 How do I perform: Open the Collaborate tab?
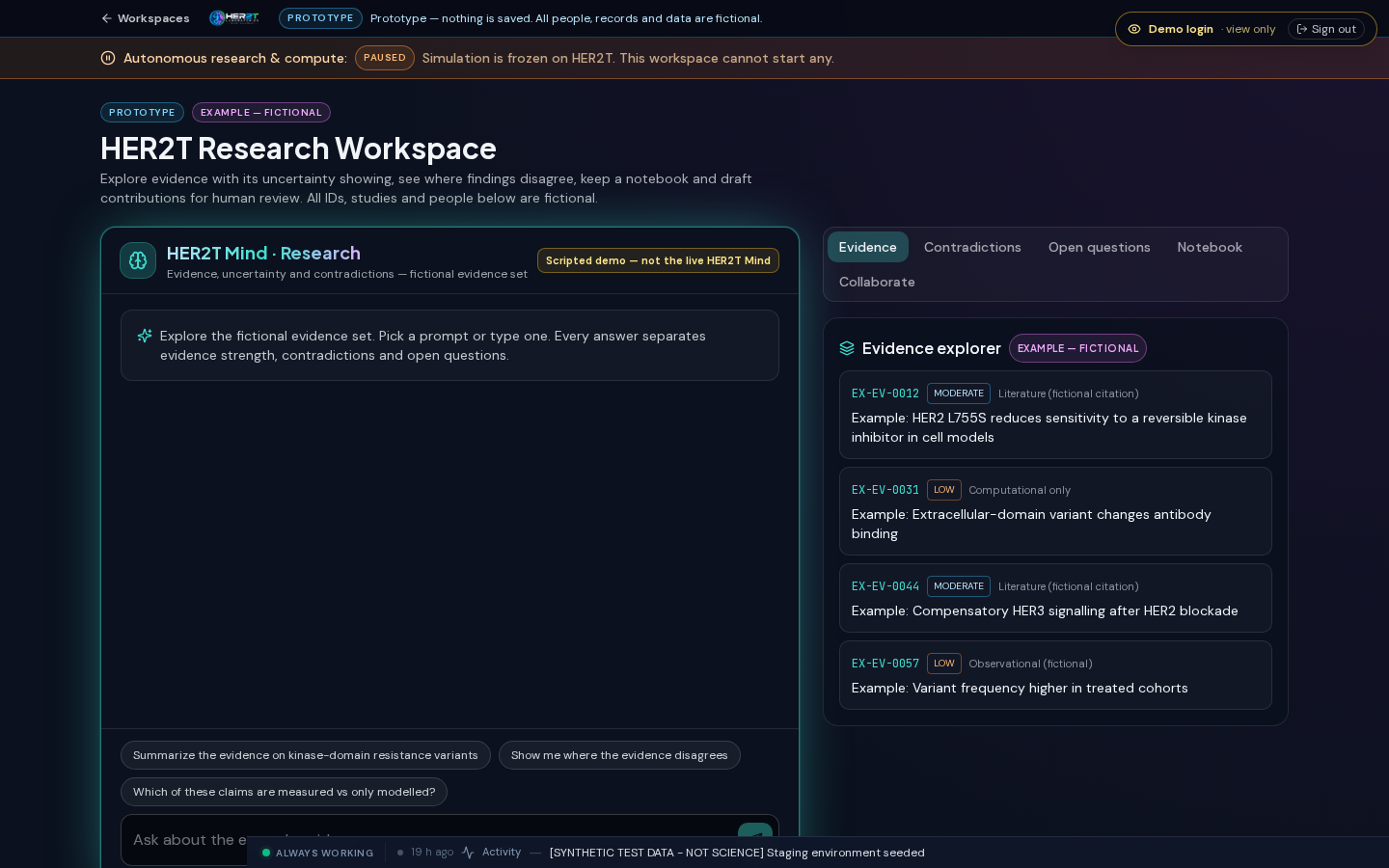(x=877, y=282)
